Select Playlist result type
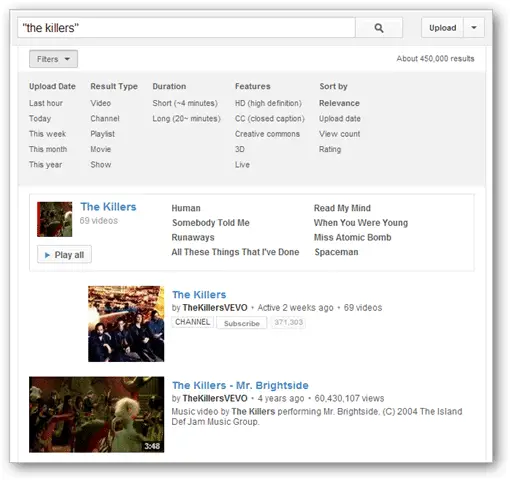This screenshot has height=480, width=510. point(102,134)
